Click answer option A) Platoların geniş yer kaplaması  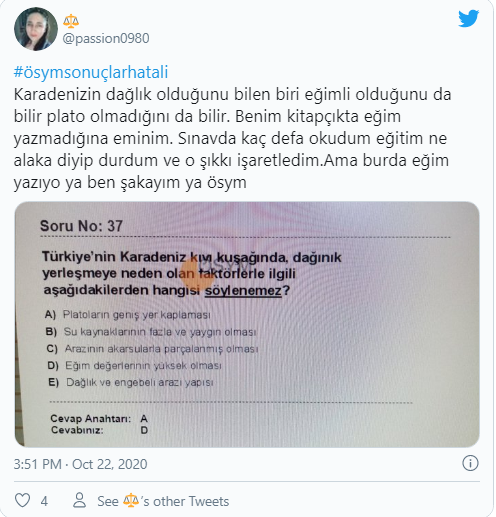(x=128, y=315)
